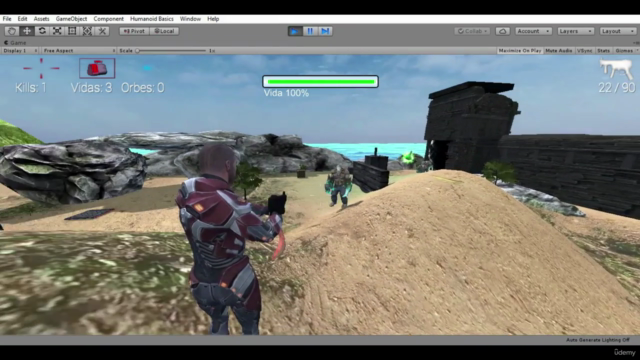Toggle Mute Audio
640x360 pixels.
point(559,51)
